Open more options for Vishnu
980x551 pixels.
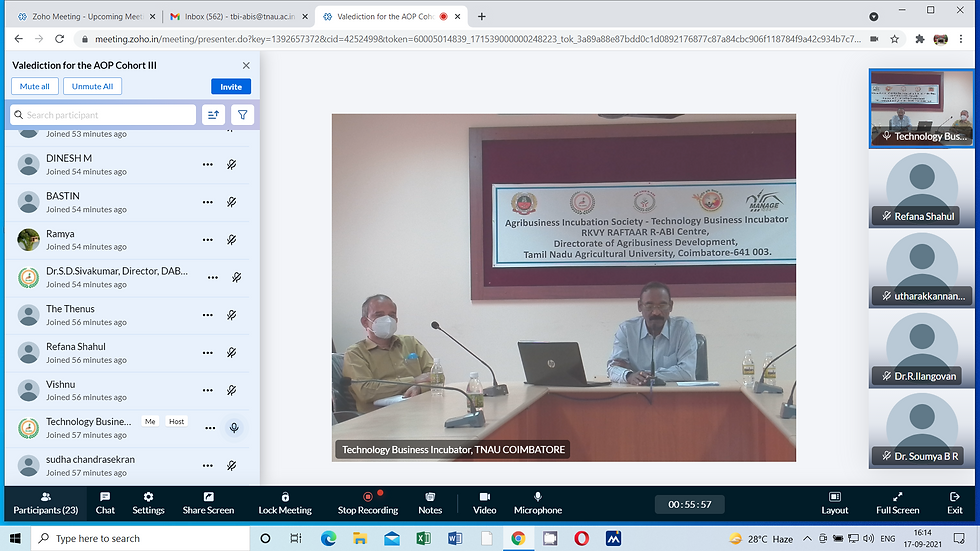pyautogui.click(x=208, y=390)
